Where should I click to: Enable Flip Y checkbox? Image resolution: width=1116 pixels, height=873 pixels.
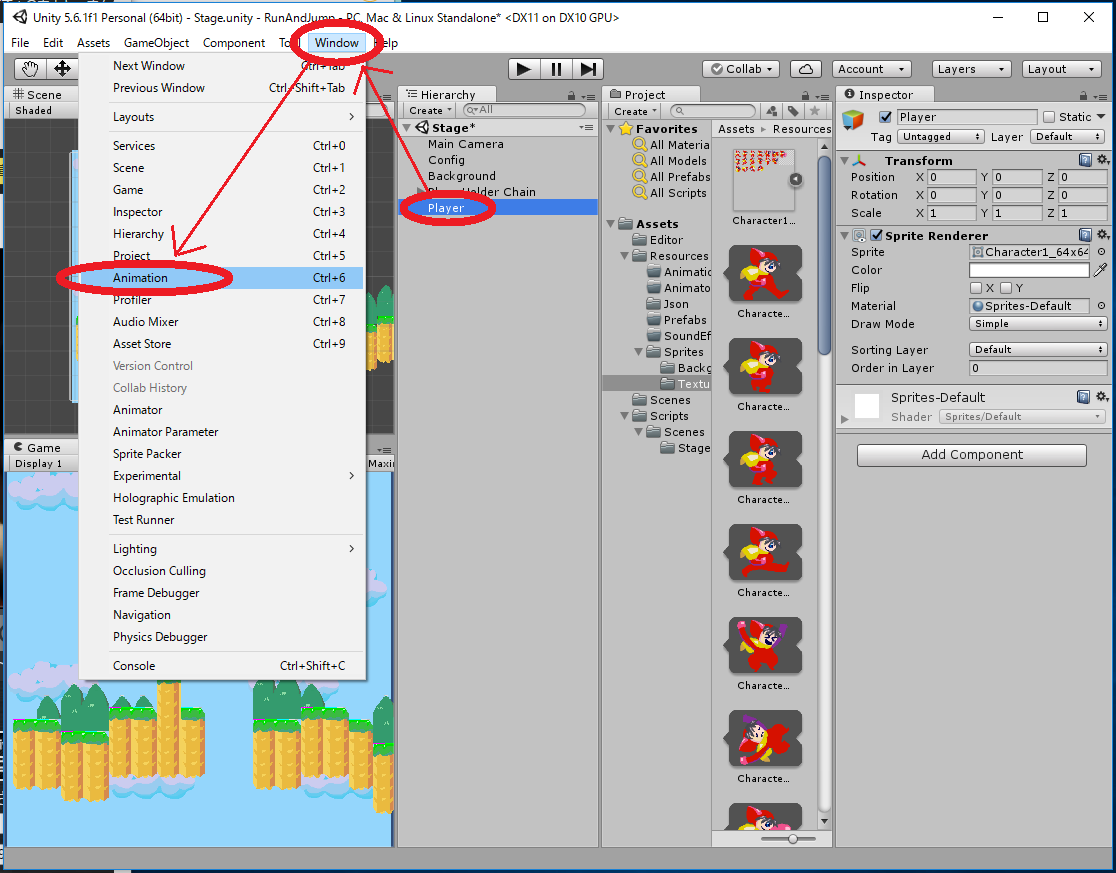pos(1006,288)
